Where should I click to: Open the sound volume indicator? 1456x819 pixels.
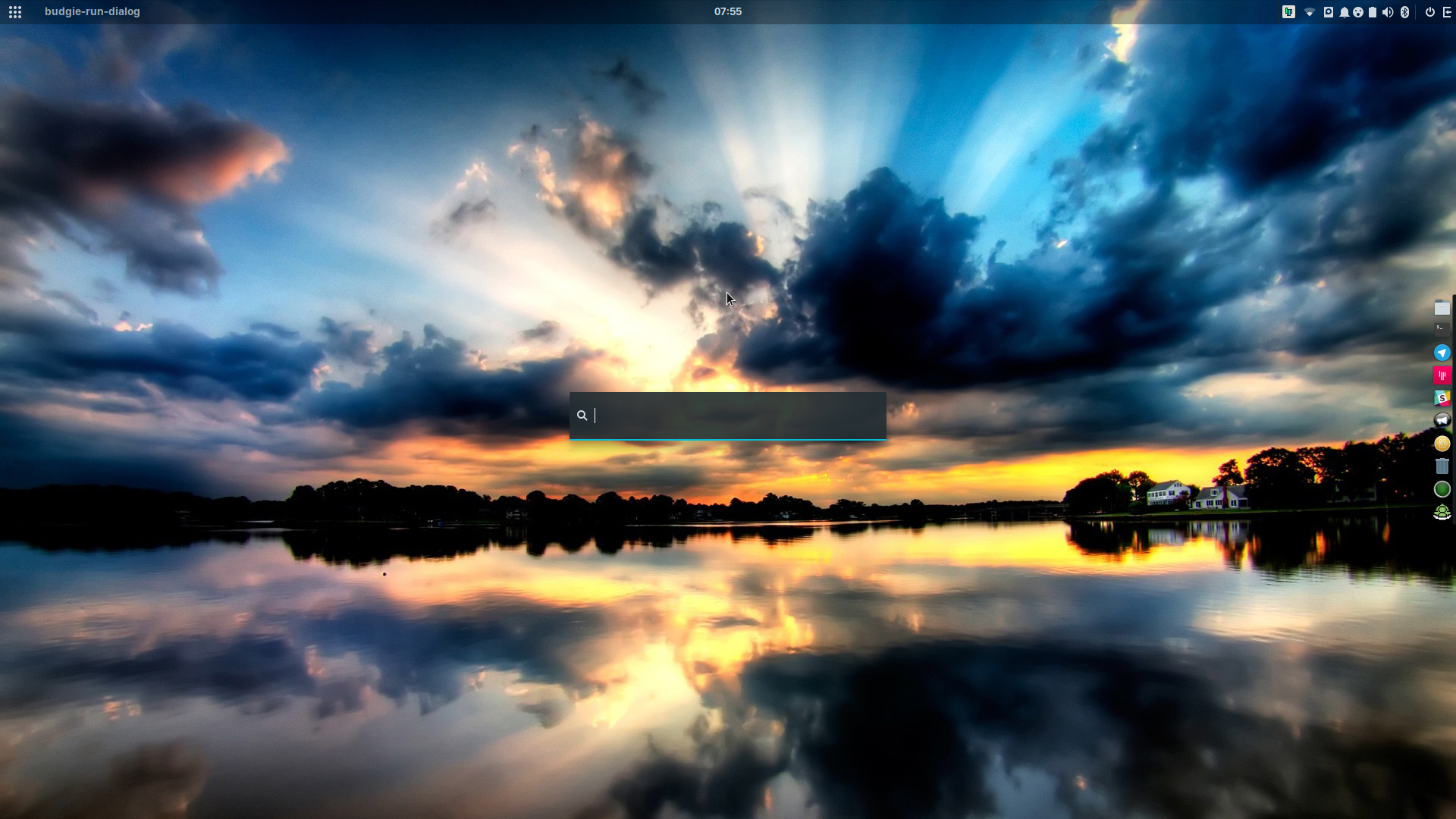(x=1388, y=12)
